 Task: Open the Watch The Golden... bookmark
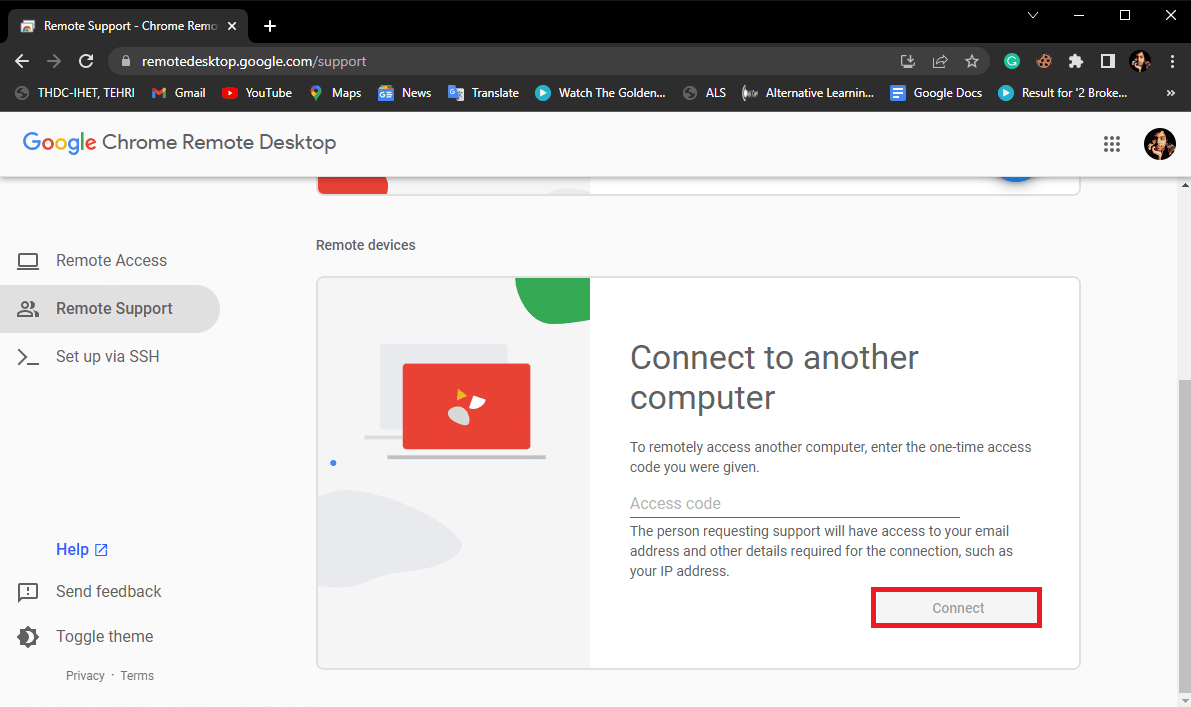coord(600,93)
